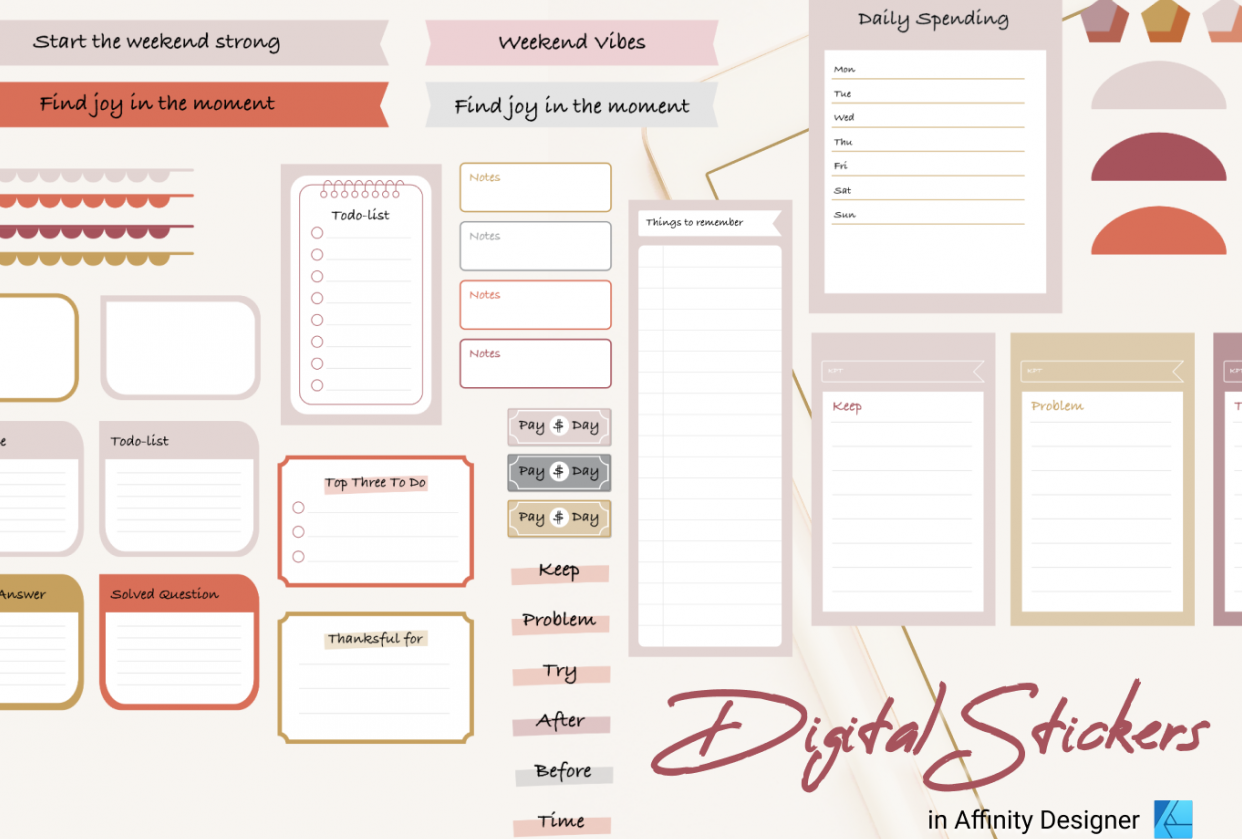Select the 'After' washi tape label
The width and height of the screenshot is (1242, 839).
561,721
